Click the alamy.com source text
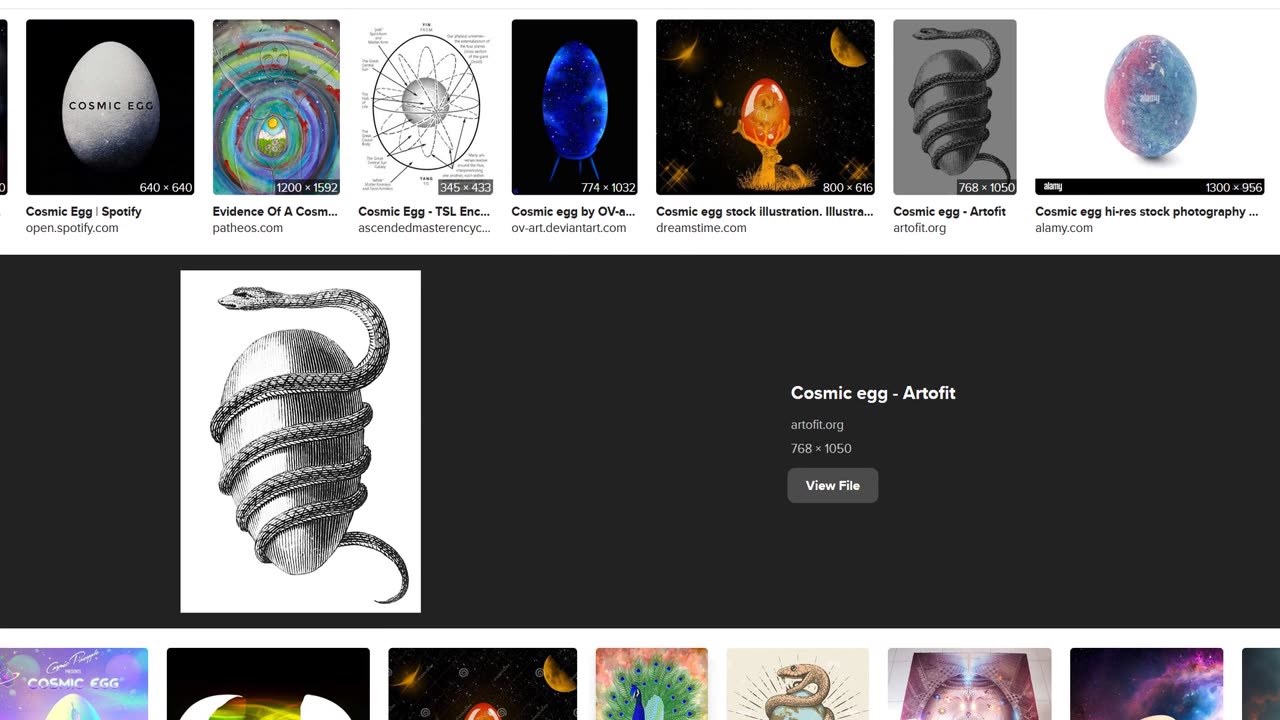Screen dimensions: 1280x720 click(x=1064, y=228)
